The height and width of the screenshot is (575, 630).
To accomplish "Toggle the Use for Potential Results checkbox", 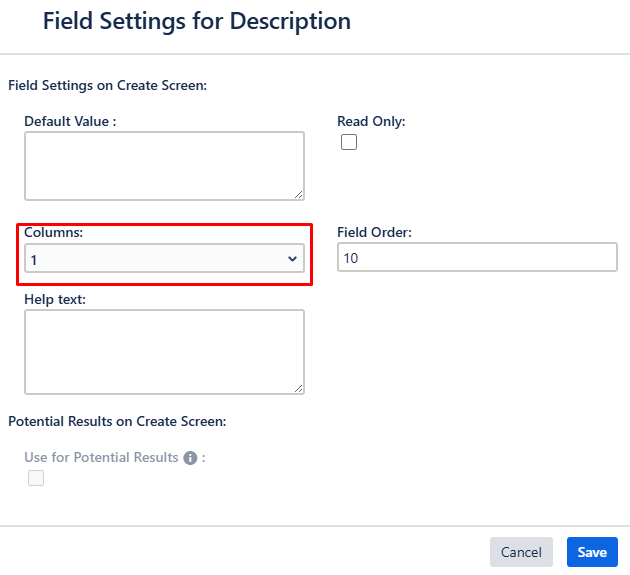I will pyautogui.click(x=36, y=478).
